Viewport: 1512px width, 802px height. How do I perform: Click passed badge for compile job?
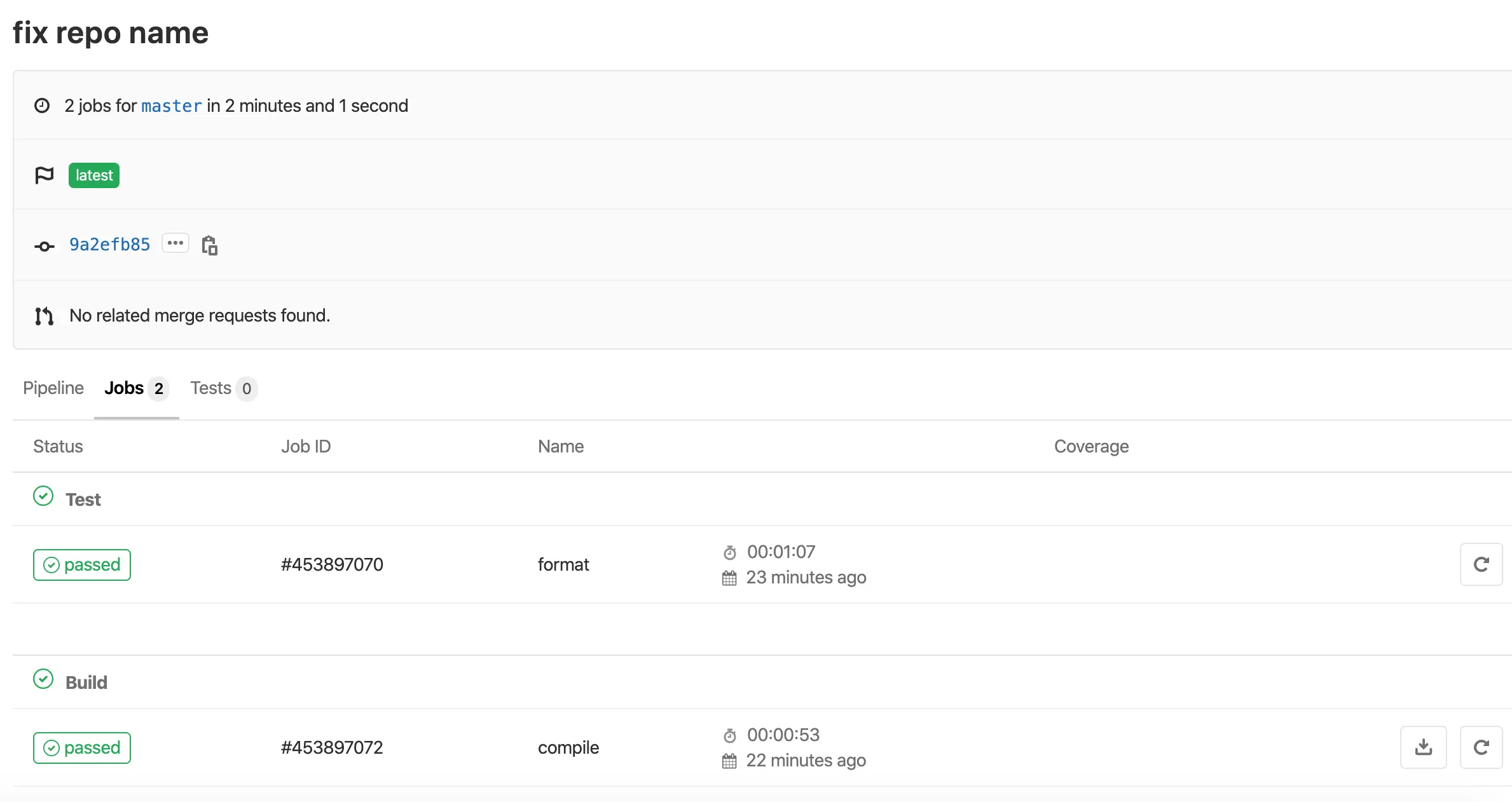[82, 748]
